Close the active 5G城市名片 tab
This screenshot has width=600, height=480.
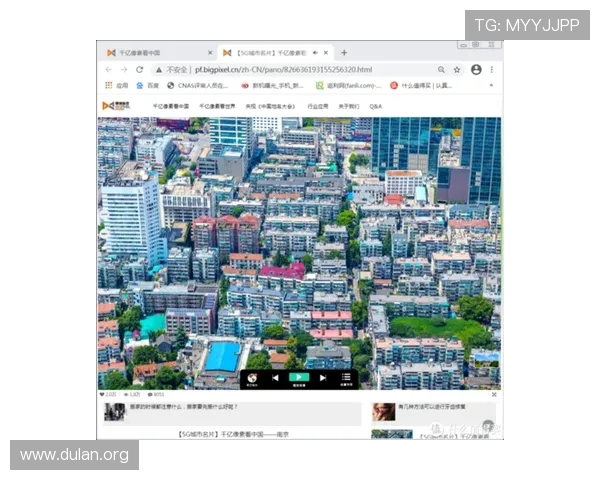pos(326,53)
